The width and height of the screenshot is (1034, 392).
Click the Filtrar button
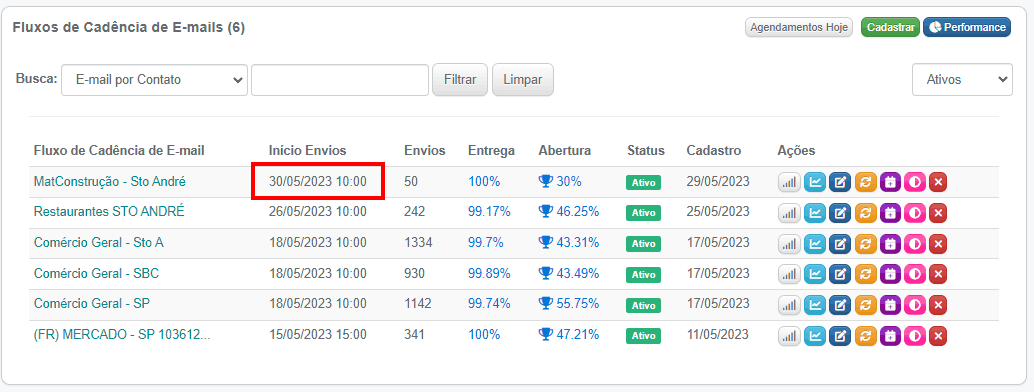(460, 80)
